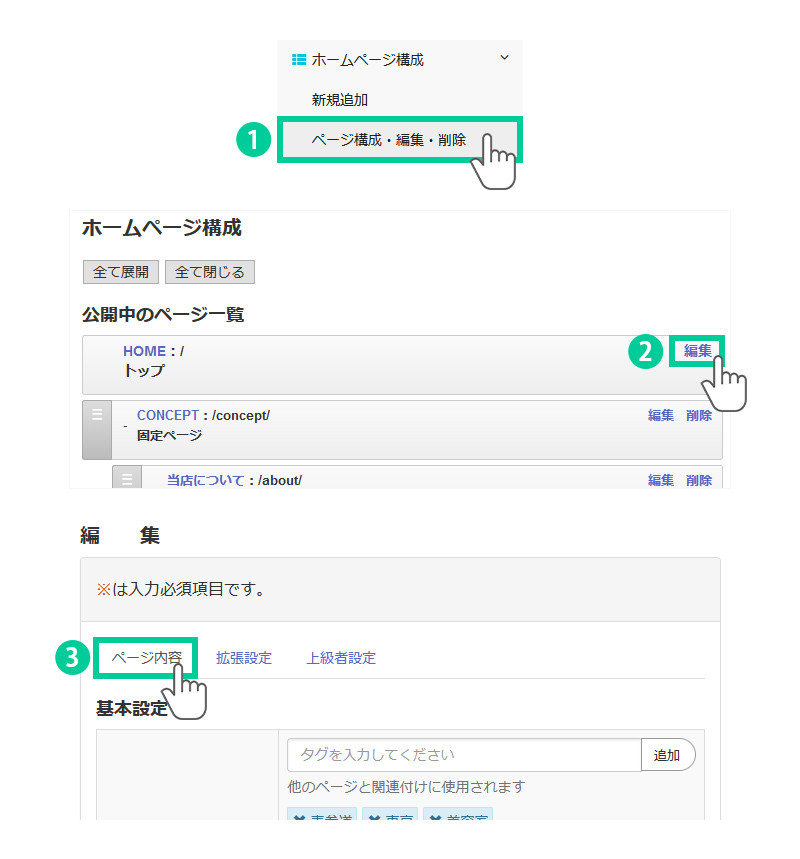Switch to the 拡張設定 tab
This screenshot has width=800, height=859.
(244, 658)
